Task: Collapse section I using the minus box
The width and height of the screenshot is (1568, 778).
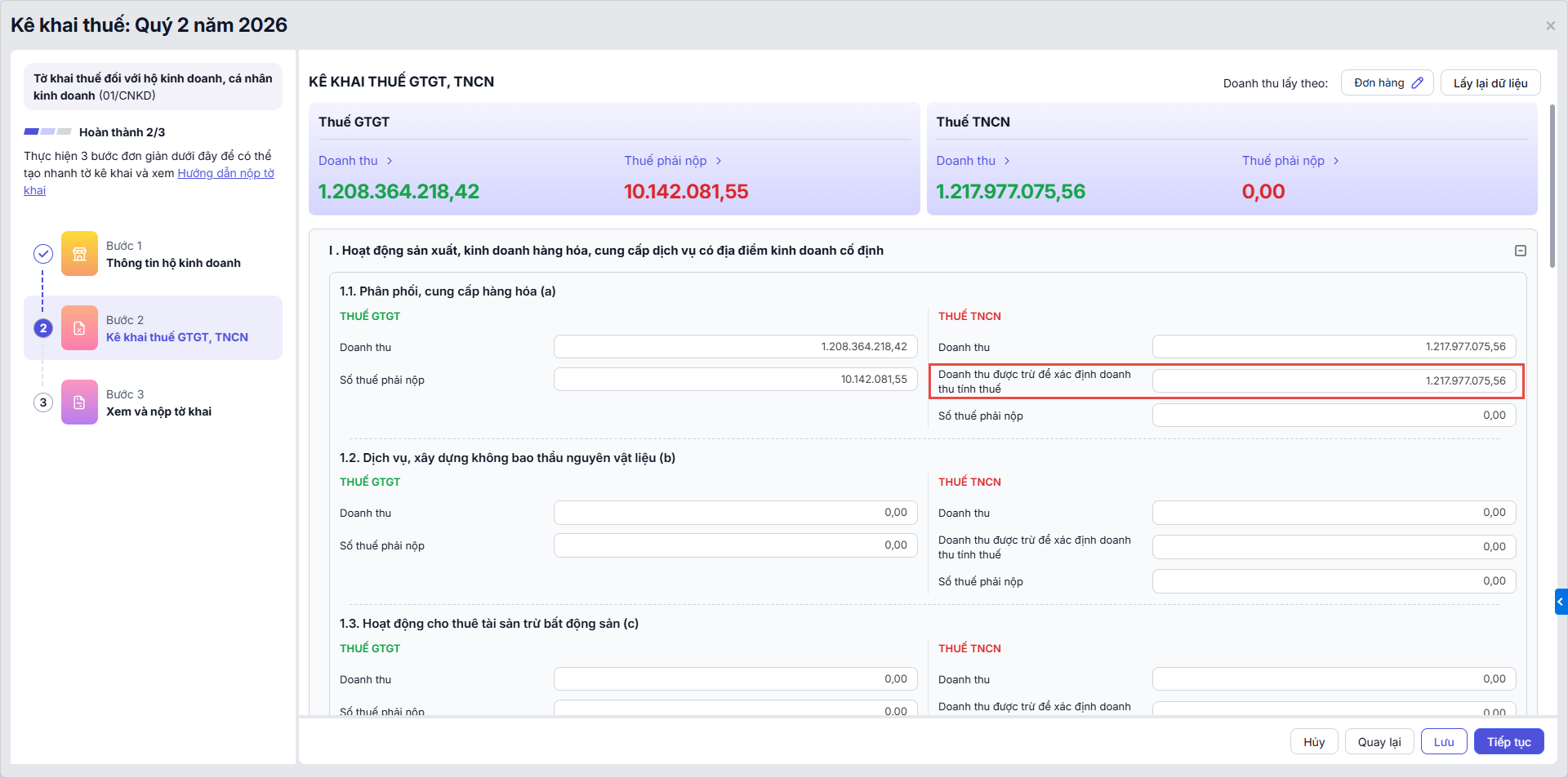Action: coord(1521,251)
